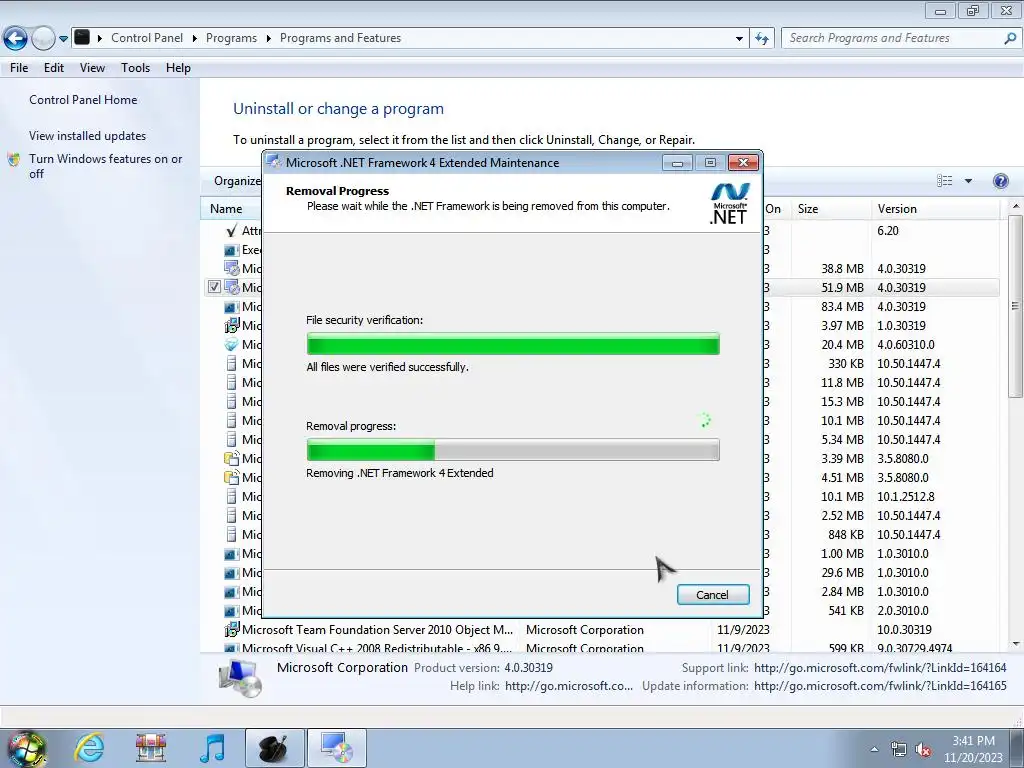Click the programs list vertical scrollbar thumb
This screenshot has width=1024, height=768.
1015,306
